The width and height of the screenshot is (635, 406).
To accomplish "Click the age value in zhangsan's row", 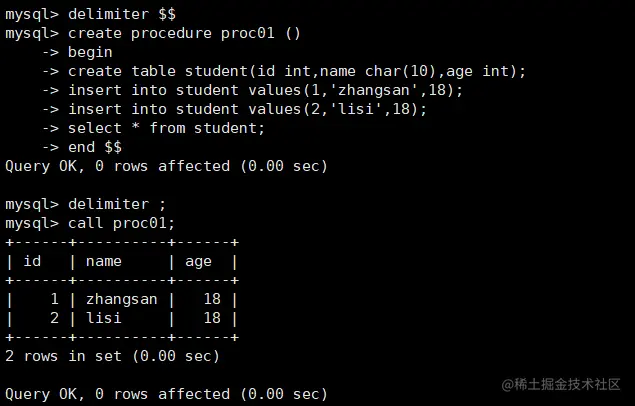I will pos(211,299).
